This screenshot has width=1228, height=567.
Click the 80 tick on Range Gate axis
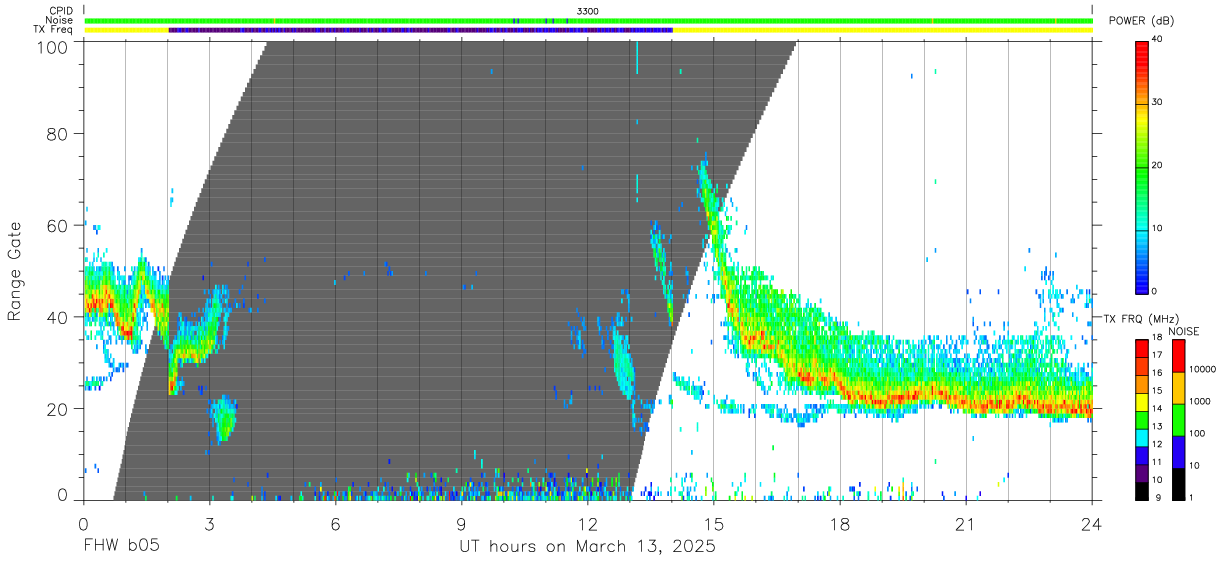pyautogui.click(x=58, y=133)
